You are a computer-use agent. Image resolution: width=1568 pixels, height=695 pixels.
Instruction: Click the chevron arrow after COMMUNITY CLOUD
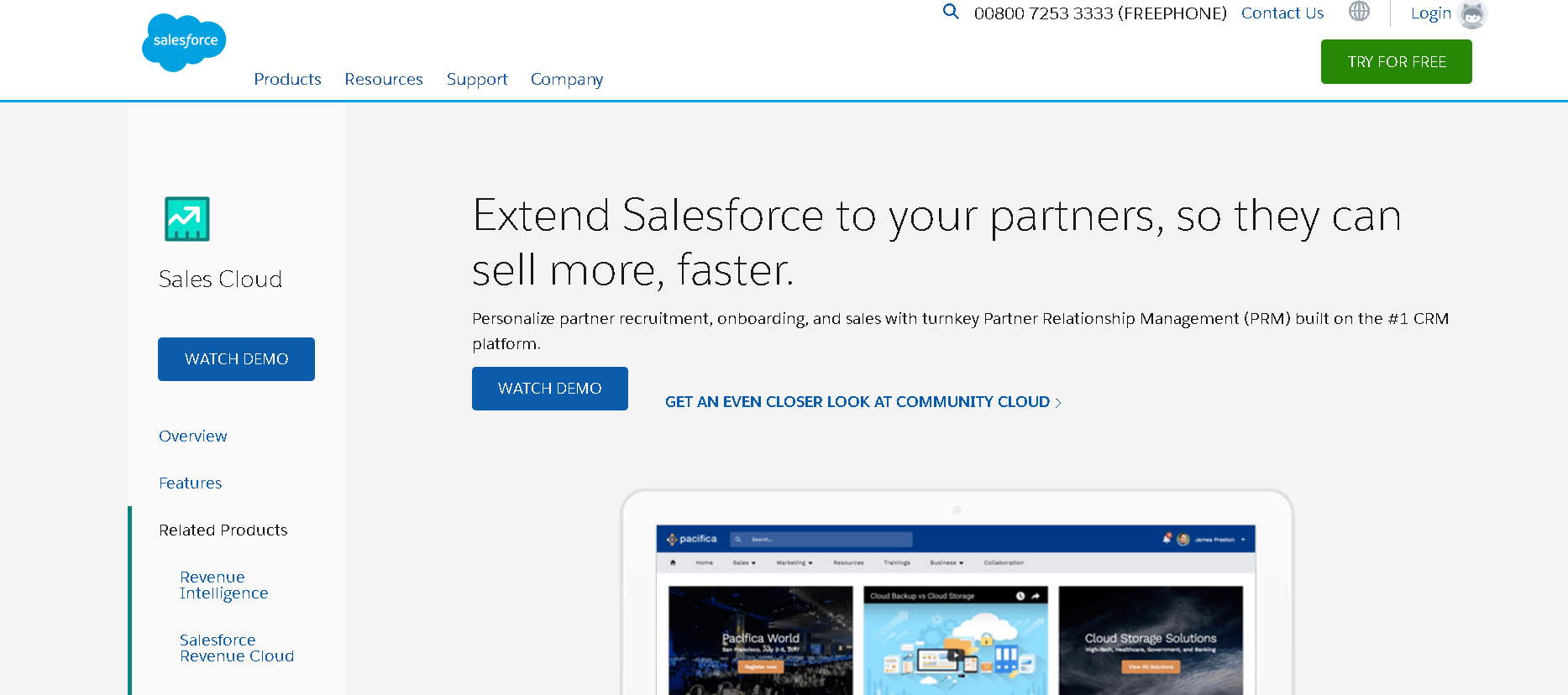pos(1058,403)
